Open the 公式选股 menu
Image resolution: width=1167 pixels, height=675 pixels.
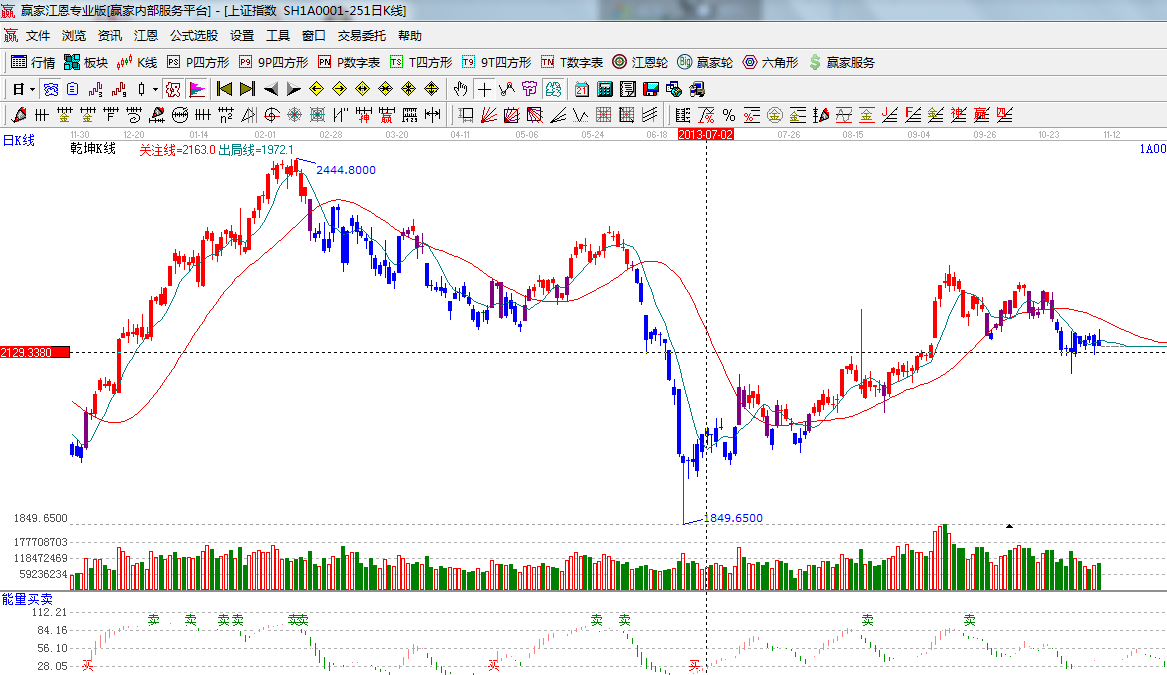[x=193, y=35]
